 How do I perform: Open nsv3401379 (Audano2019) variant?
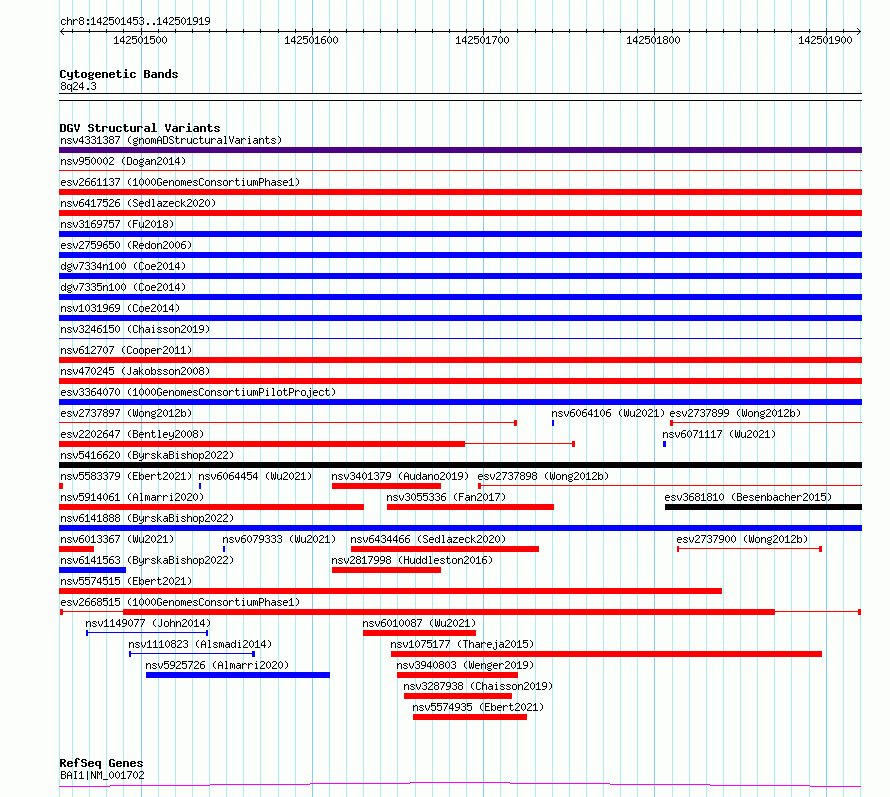click(x=400, y=476)
